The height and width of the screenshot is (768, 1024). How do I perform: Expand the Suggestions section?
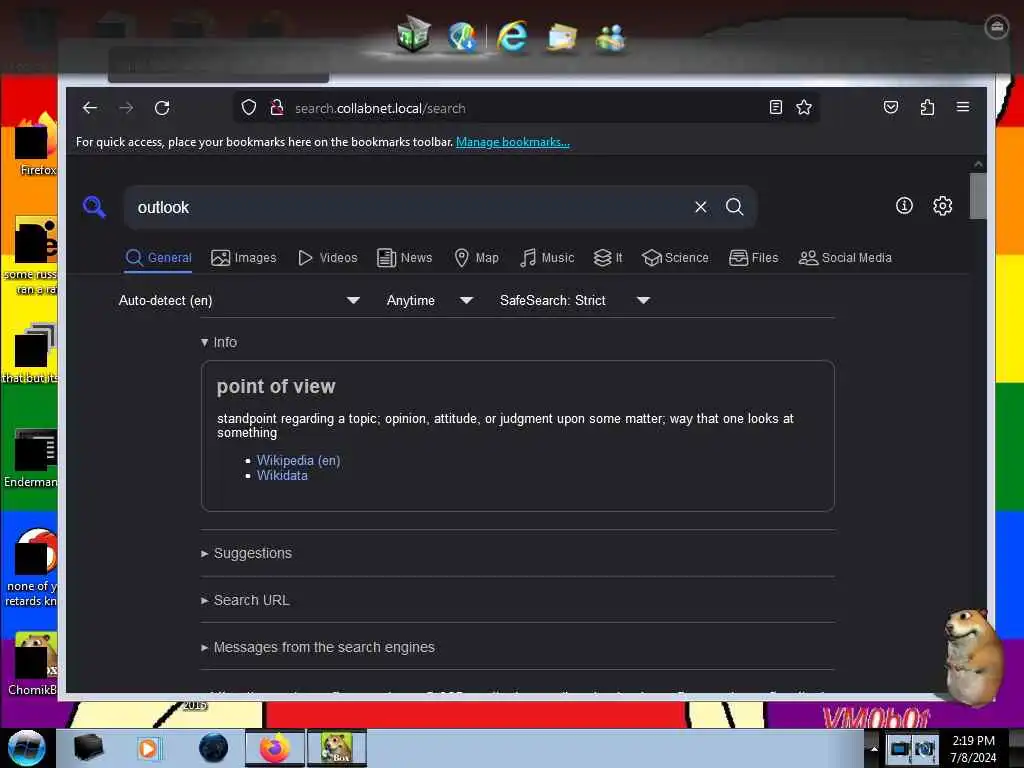(246, 553)
